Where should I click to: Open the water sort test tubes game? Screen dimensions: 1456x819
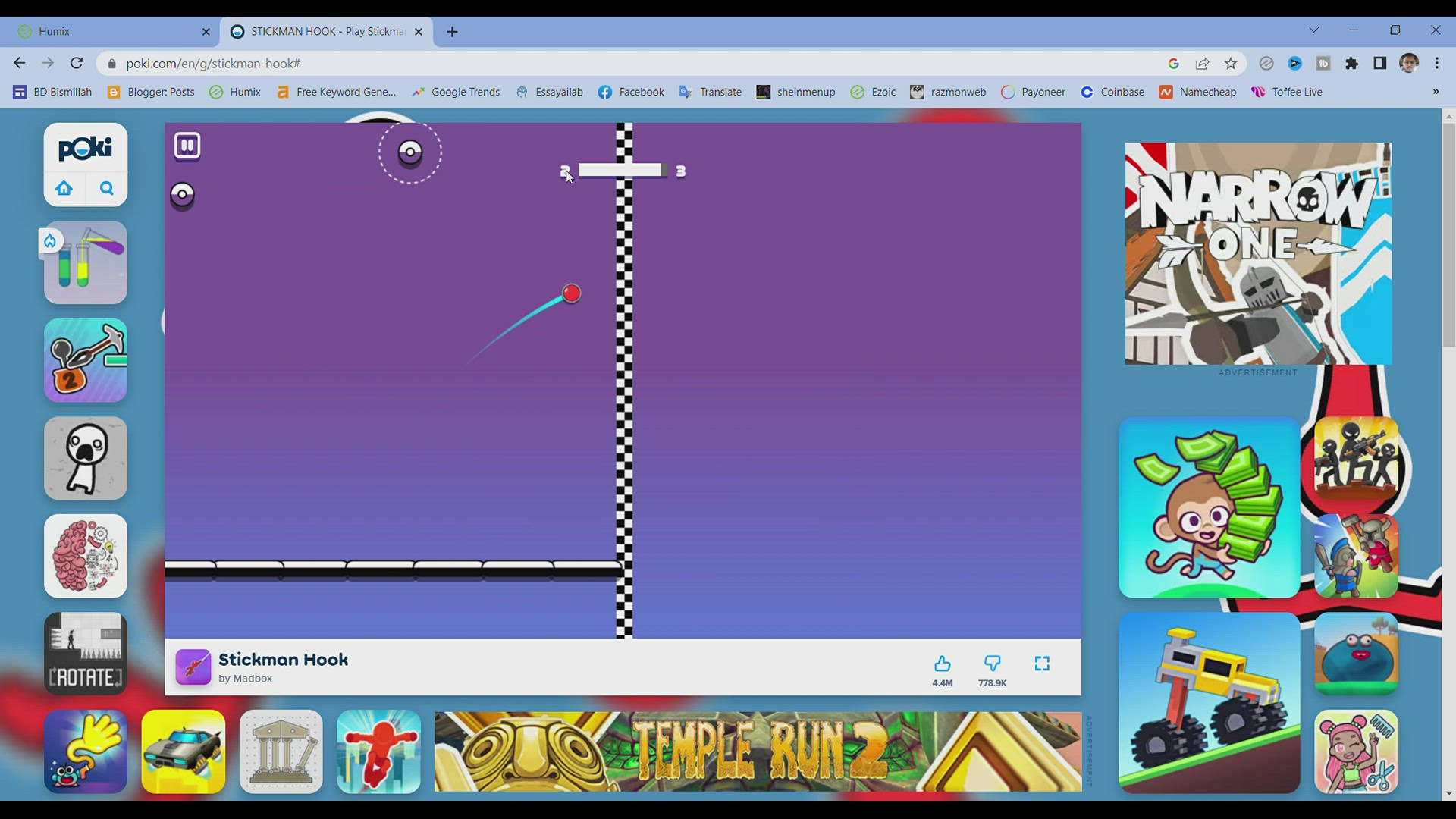coord(86,262)
